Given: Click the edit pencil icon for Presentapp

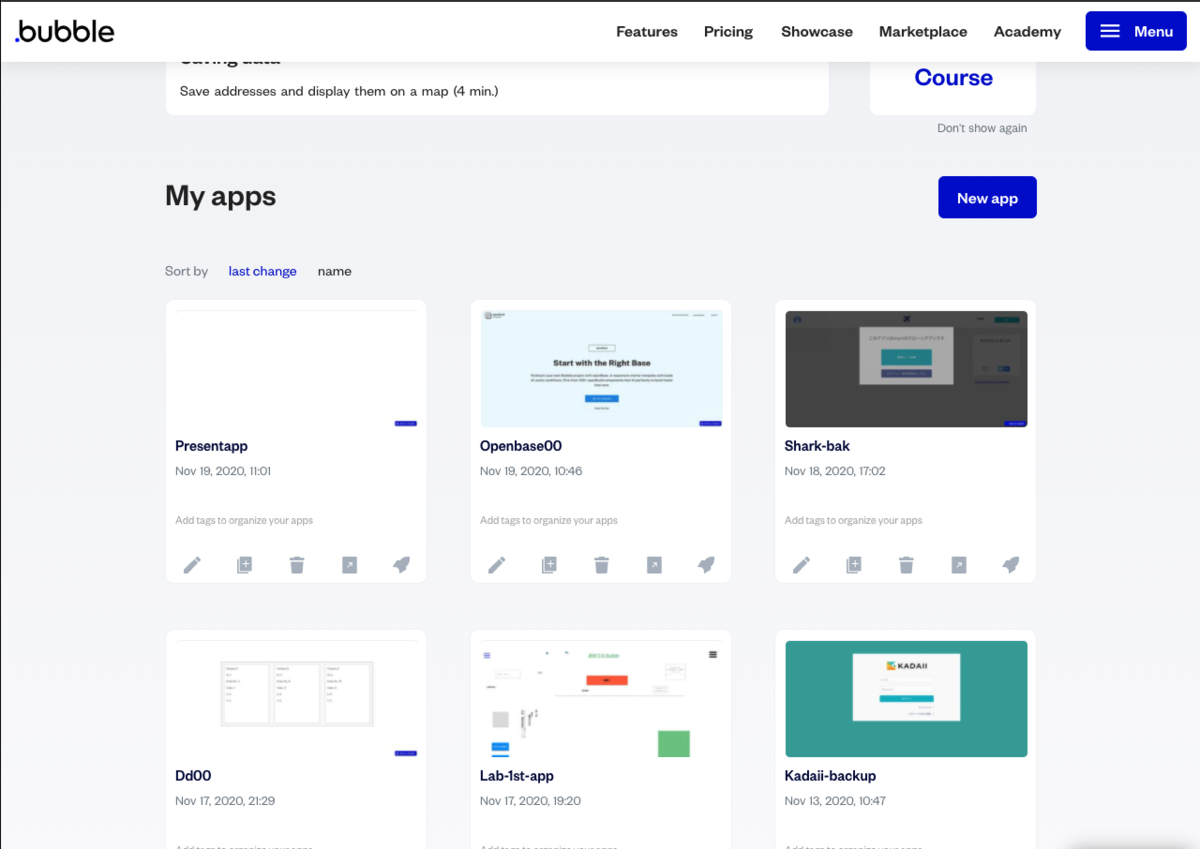Looking at the screenshot, I should click(192, 565).
